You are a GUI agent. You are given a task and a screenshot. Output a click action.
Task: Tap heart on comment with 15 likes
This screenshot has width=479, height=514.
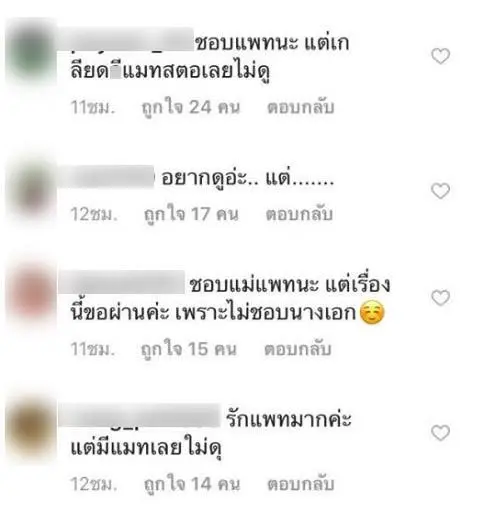440,297
